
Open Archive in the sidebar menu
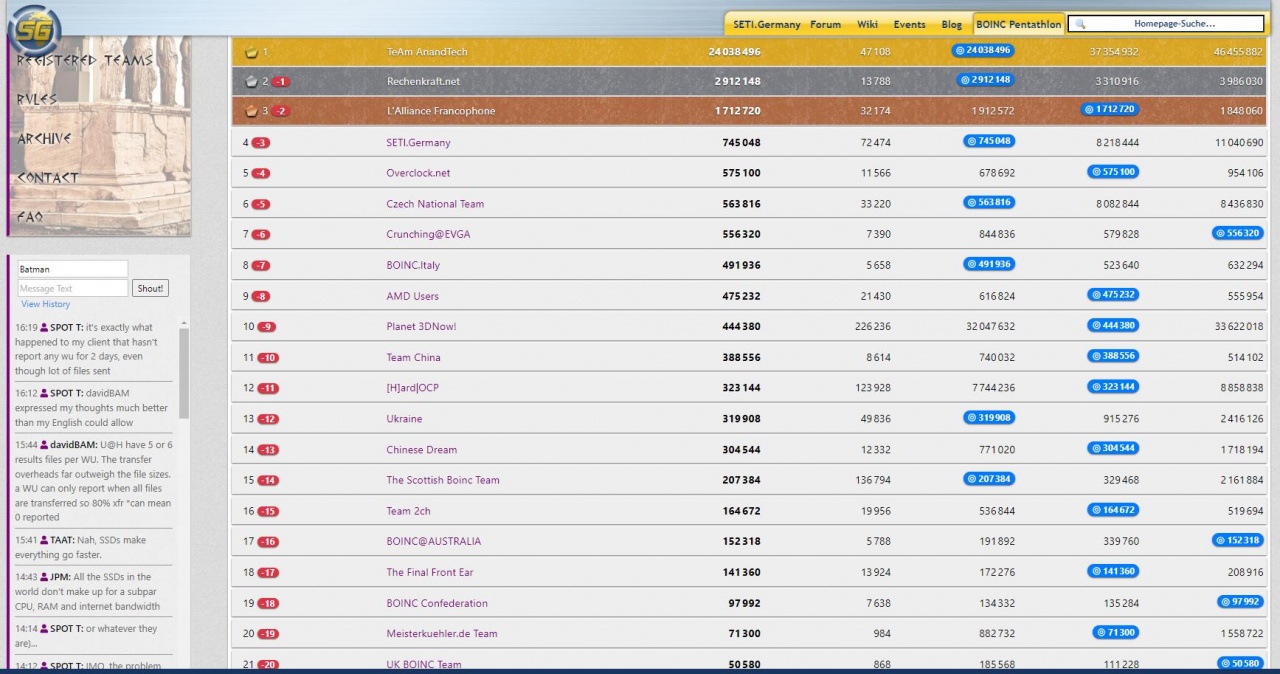point(44,139)
